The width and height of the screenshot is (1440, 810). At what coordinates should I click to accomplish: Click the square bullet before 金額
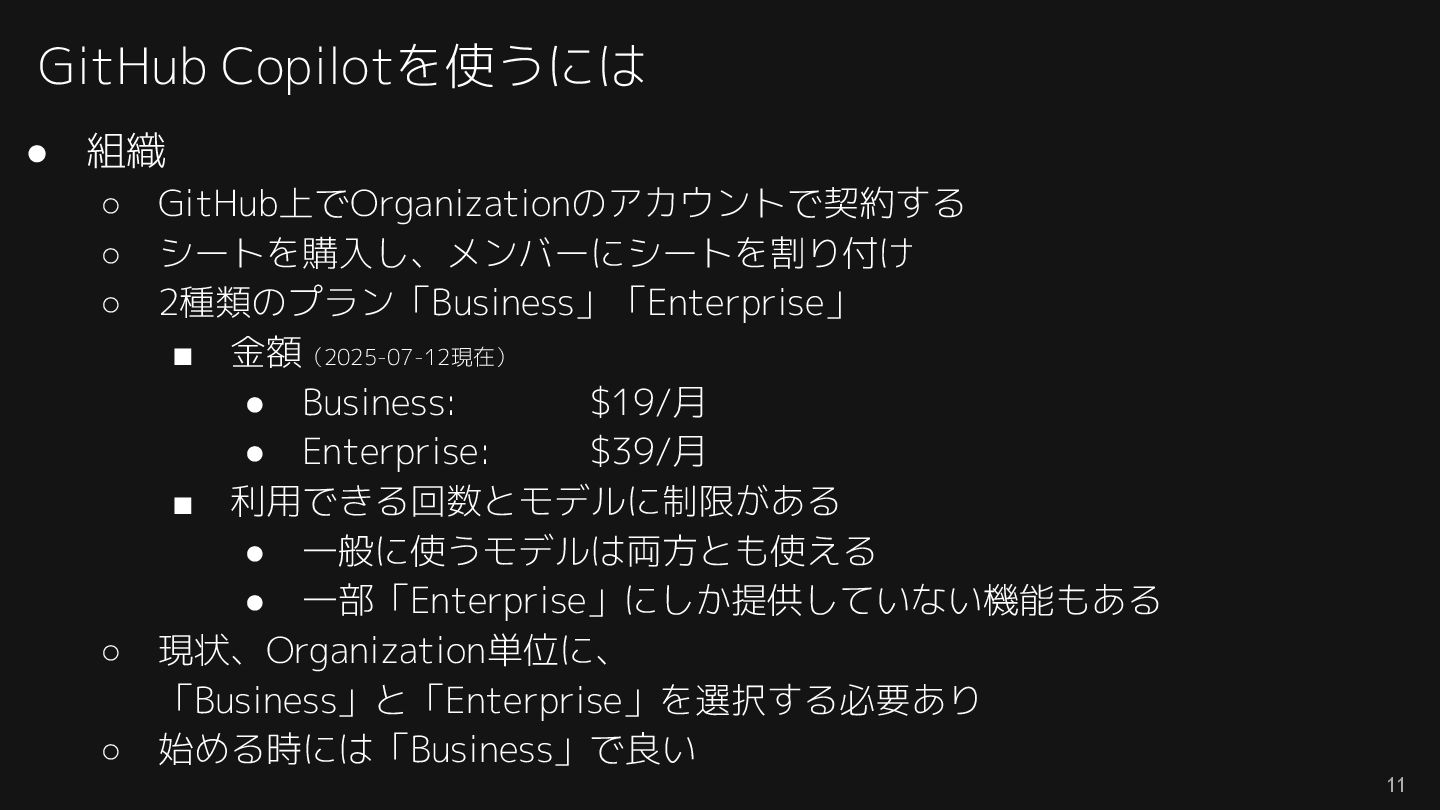point(182,356)
